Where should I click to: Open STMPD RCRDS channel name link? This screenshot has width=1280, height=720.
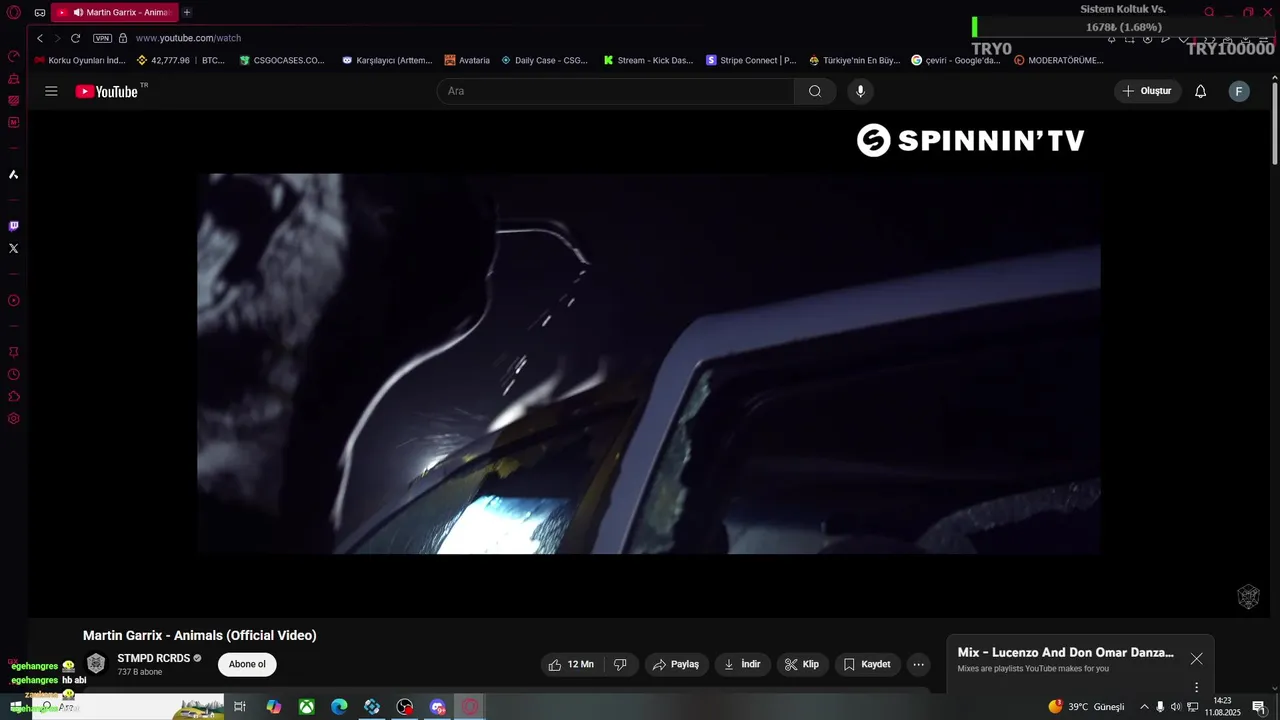click(x=154, y=658)
